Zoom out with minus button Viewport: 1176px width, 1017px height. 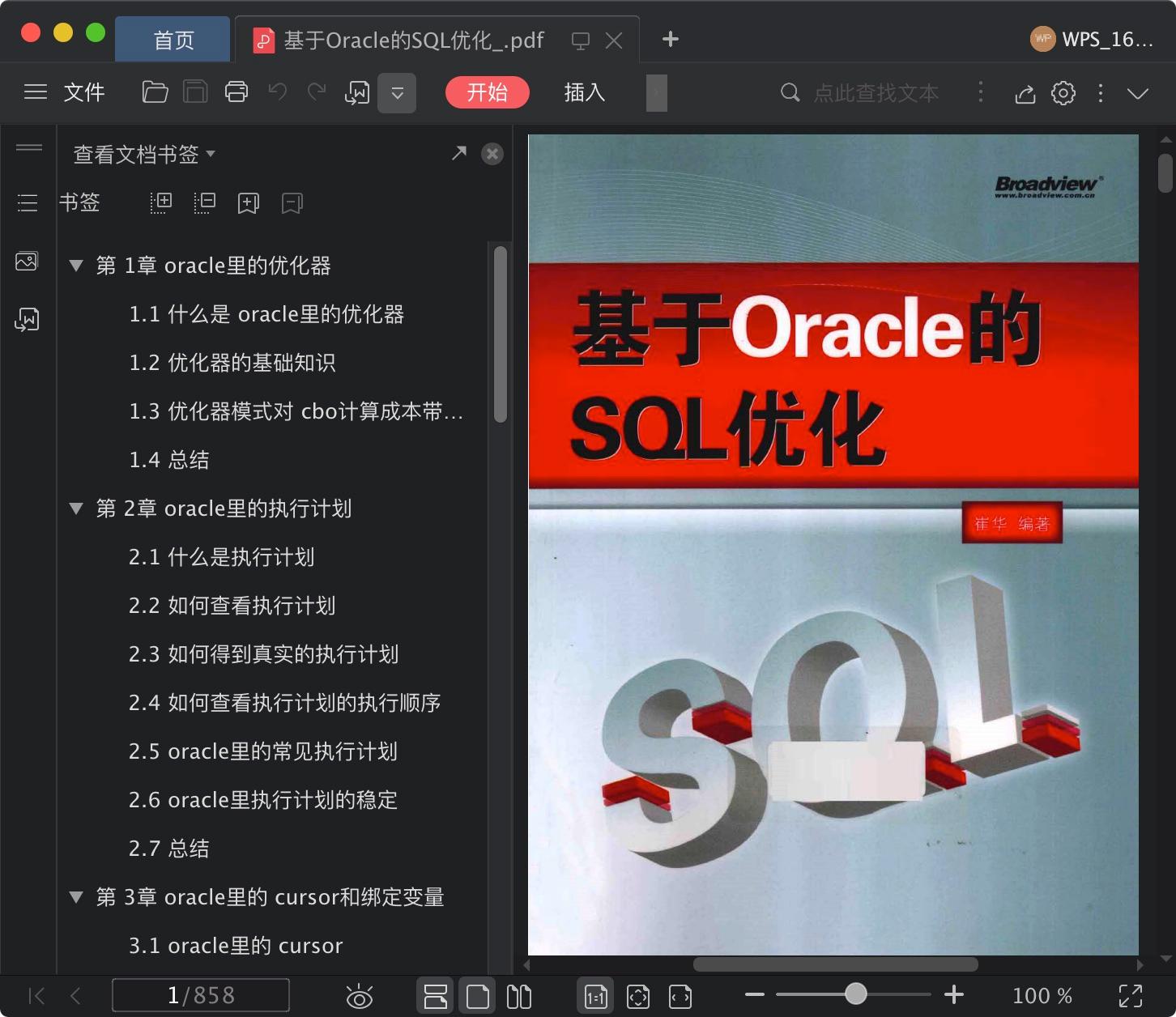[x=755, y=994]
